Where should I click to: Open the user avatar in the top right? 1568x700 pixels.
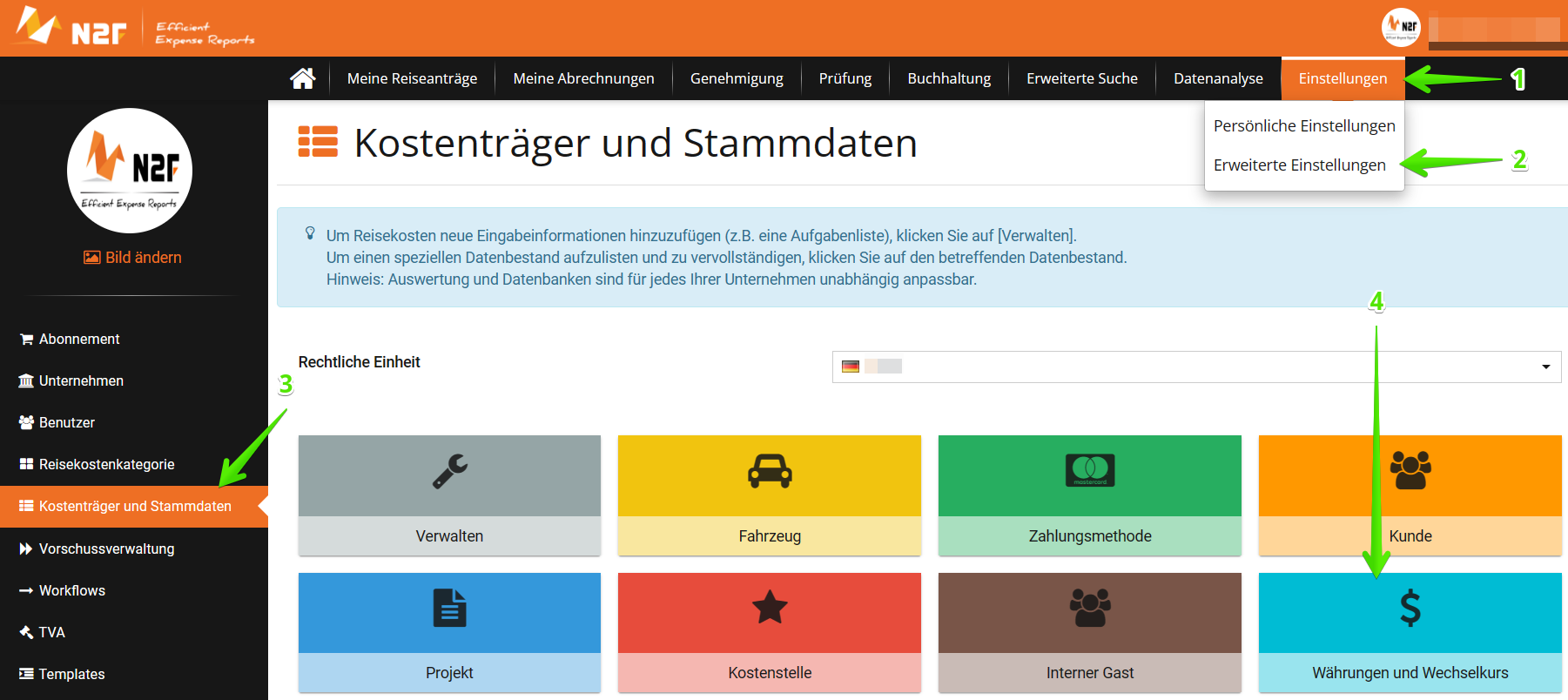pos(1401,27)
